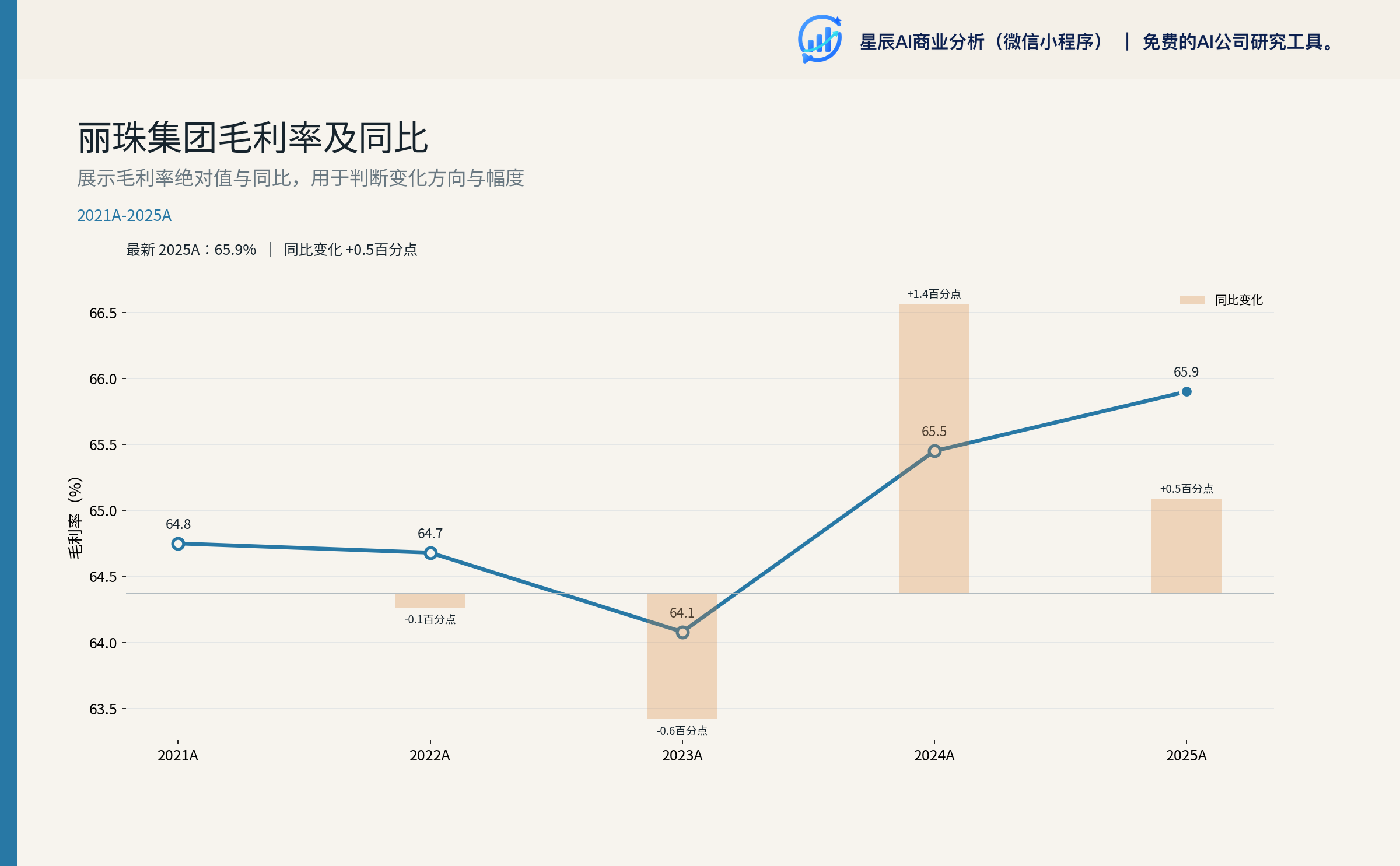Click the 2025A filled data point marker
Screen dimensions: 1400x866
(1186, 392)
